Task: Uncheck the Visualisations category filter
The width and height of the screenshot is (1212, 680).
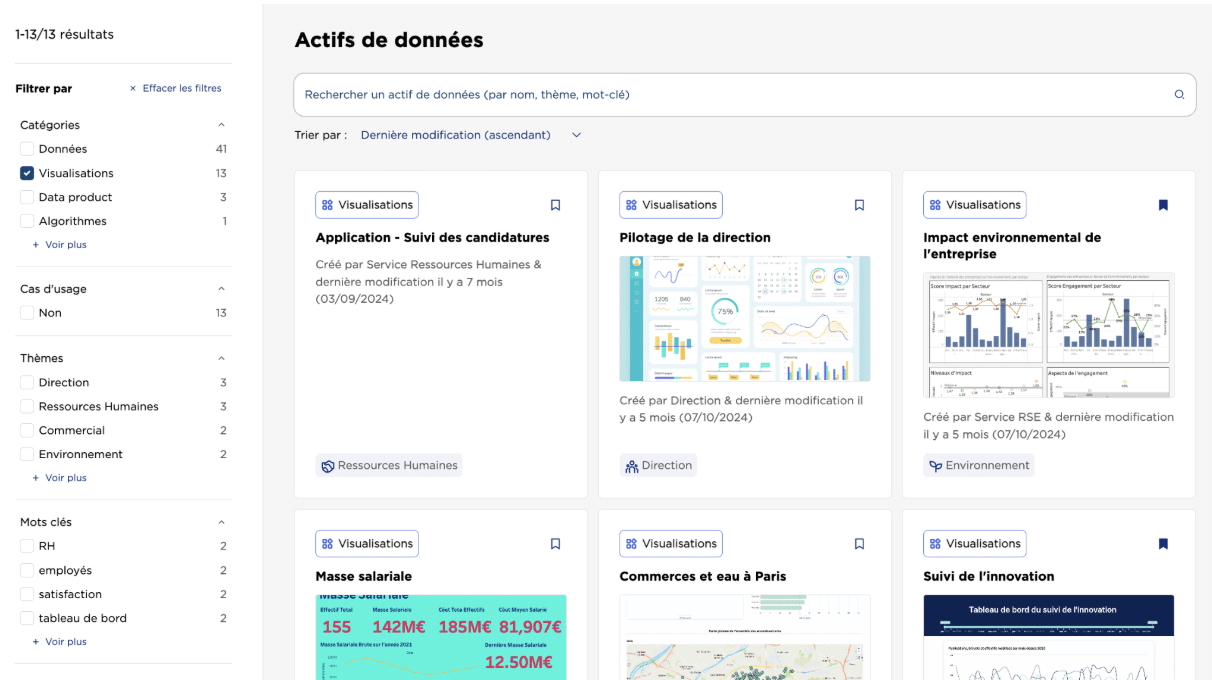Action: pos(27,173)
